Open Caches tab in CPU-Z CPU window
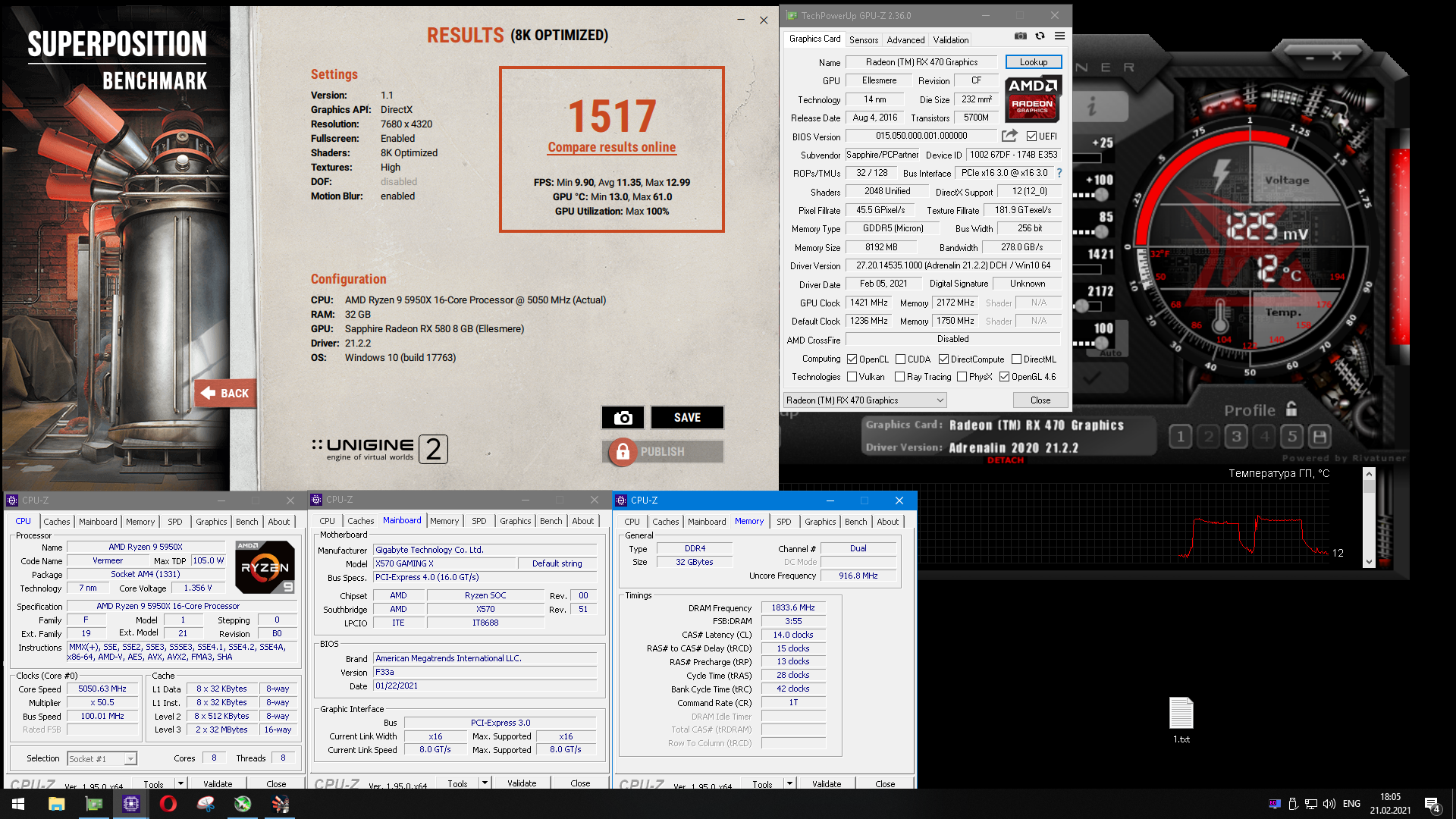 [57, 522]
